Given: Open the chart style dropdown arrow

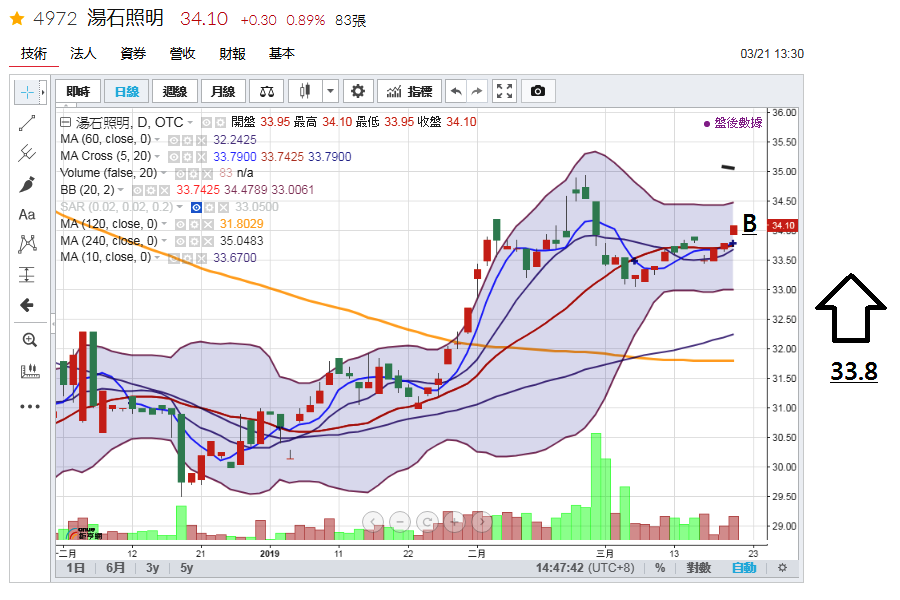Looking at the screenshot, I should [330, 91].
